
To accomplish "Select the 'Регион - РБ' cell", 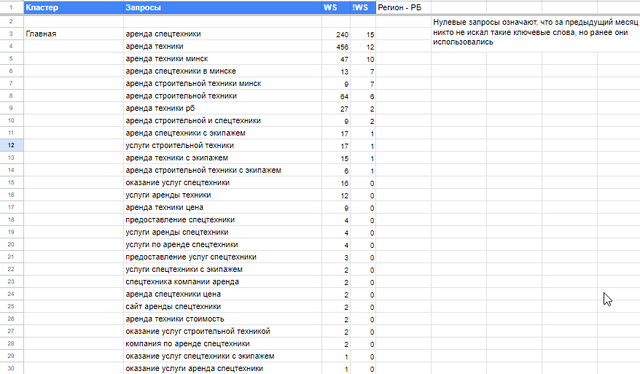I will (404, 7).
